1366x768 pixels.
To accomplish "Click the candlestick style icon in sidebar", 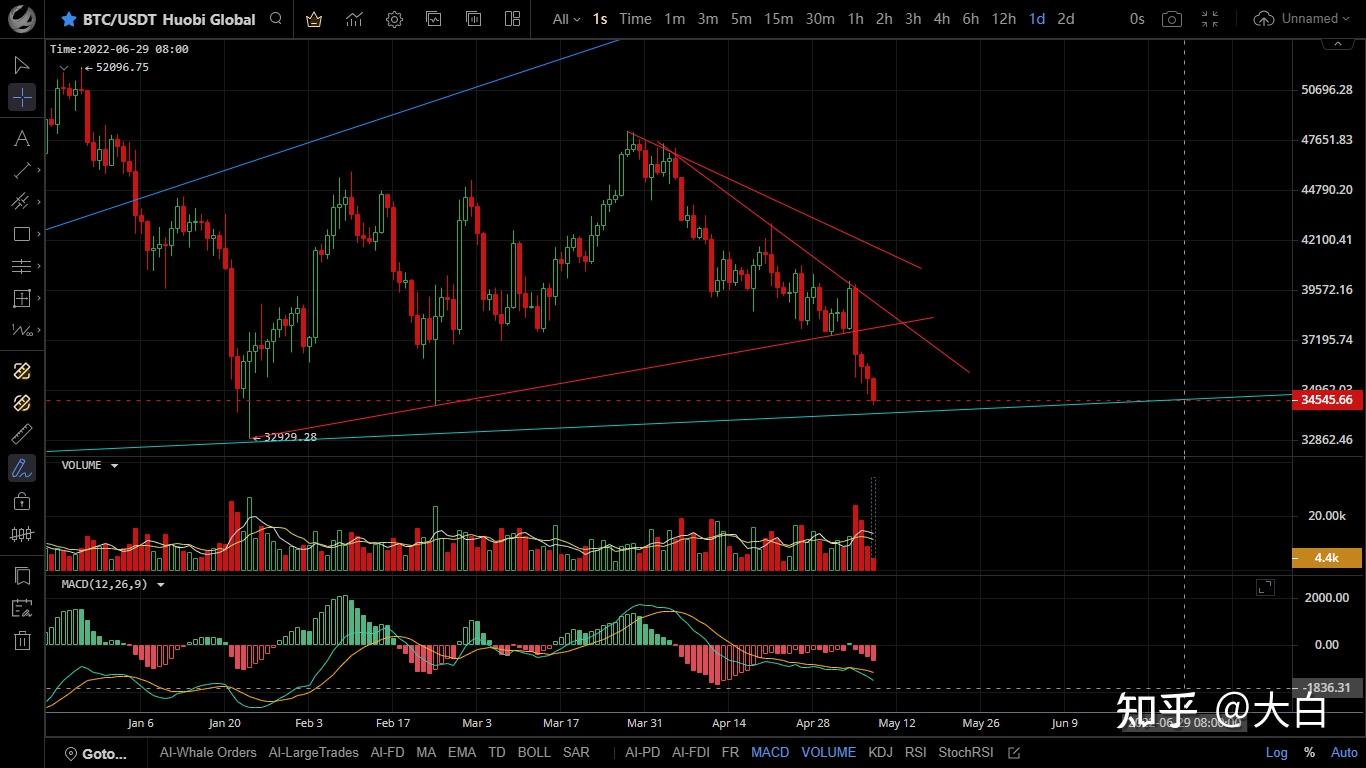I will 21,534.
